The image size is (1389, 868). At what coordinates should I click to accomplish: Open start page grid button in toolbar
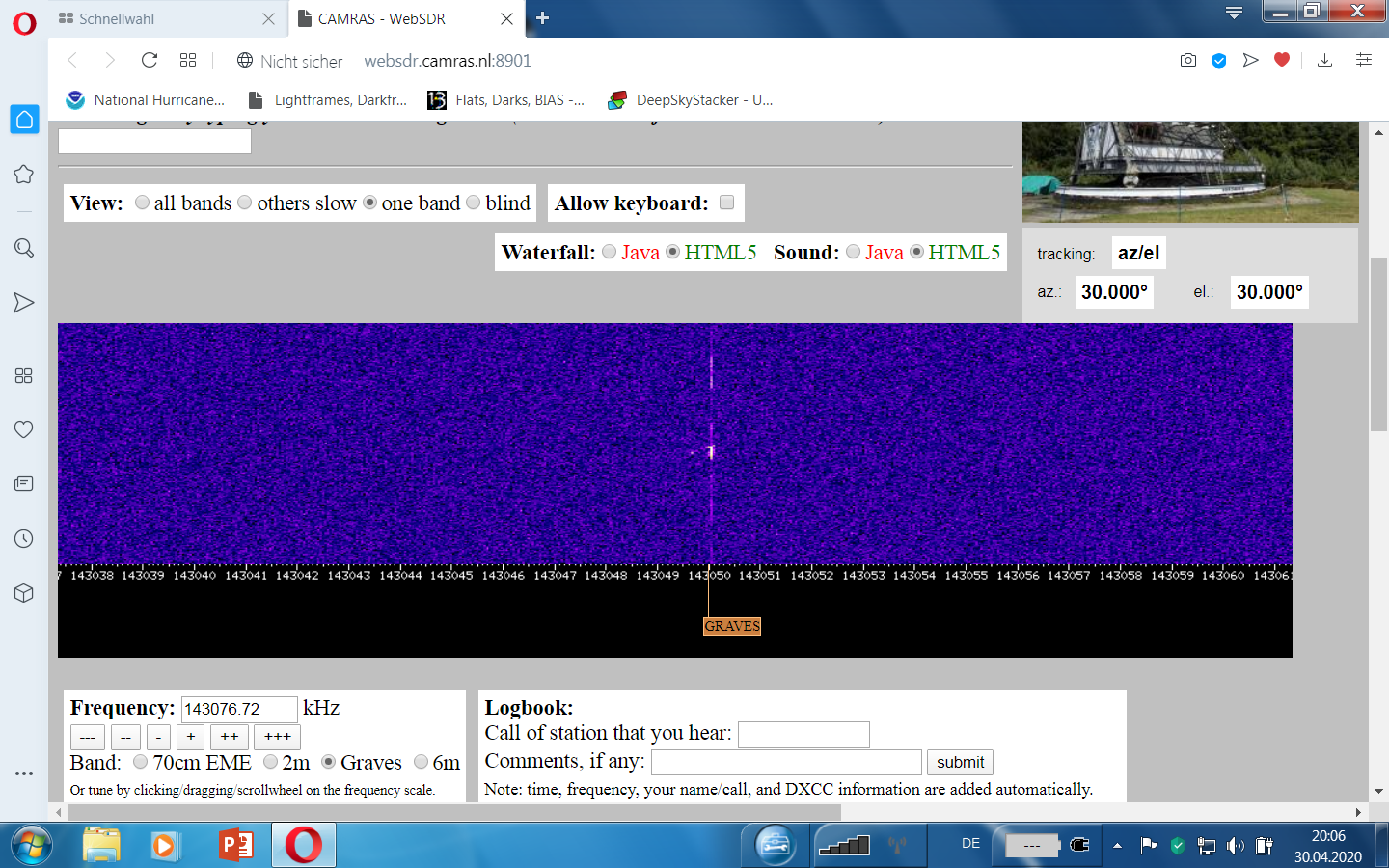tap(188, 61)
